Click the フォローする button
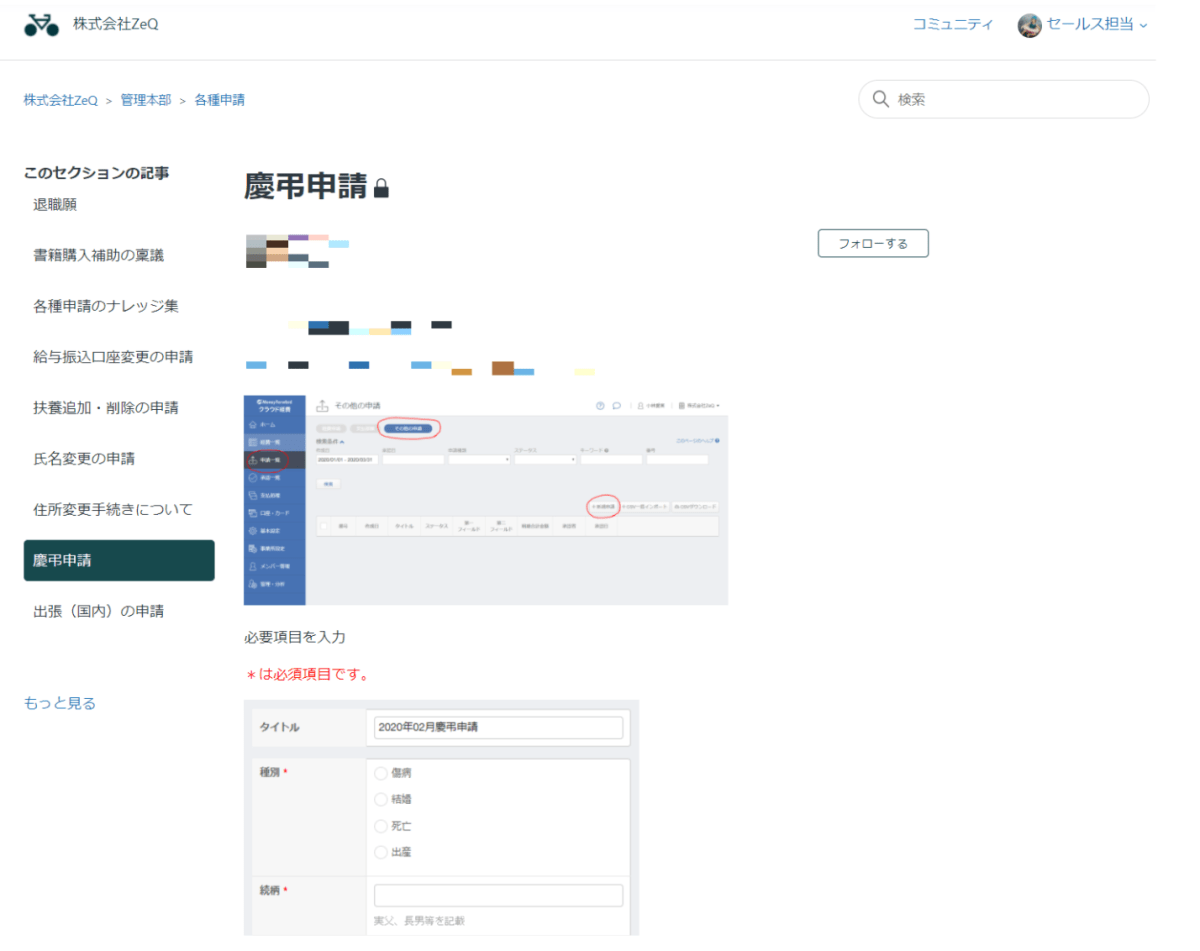Image resolution: width=1200 pixels, height=951 pixels. click(x=873, y=243)
